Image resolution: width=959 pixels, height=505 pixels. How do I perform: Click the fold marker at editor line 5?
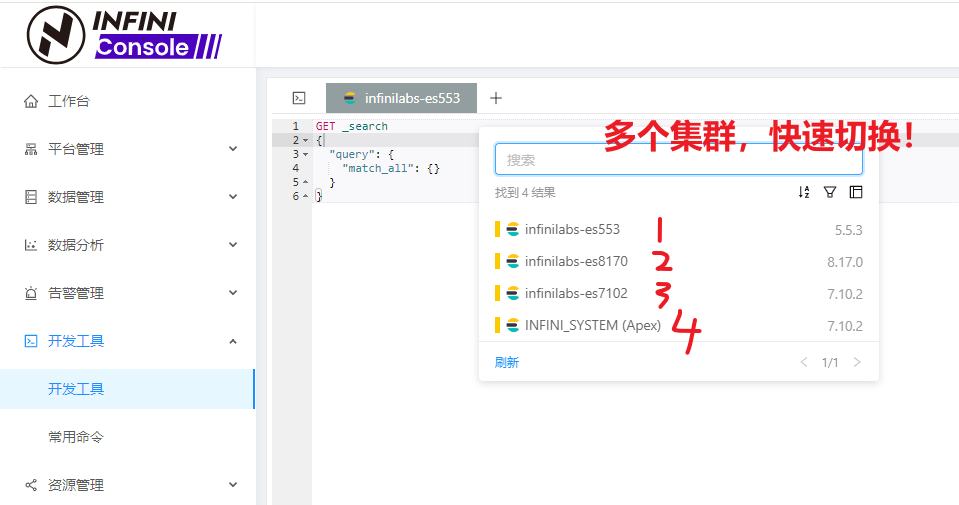pyautogui.click(x=306, y=182)
